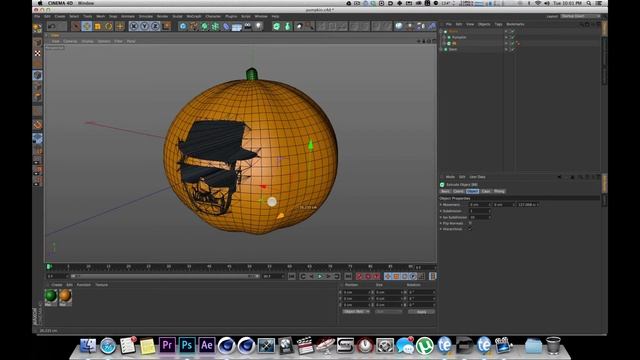Screen dimensions: 640x360
Task: Click the Live Selection arrow tool
Action: pos(76,26)
